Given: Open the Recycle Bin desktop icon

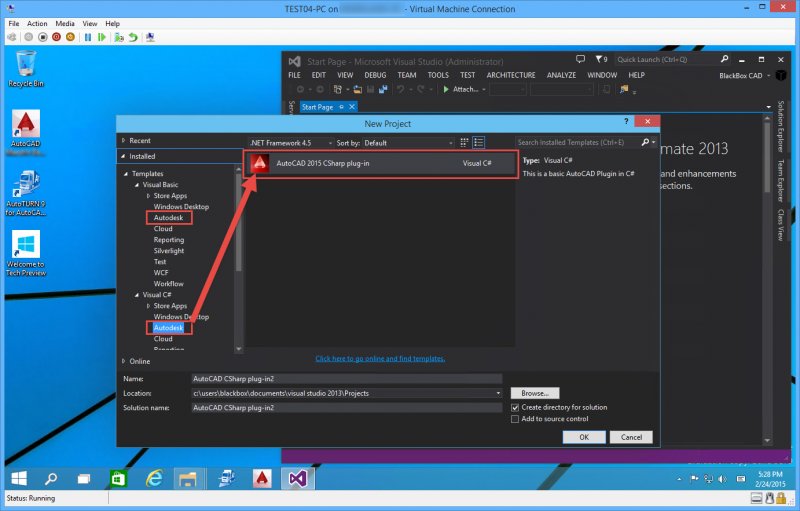Looking at the screenshot, I should [26, 69].
